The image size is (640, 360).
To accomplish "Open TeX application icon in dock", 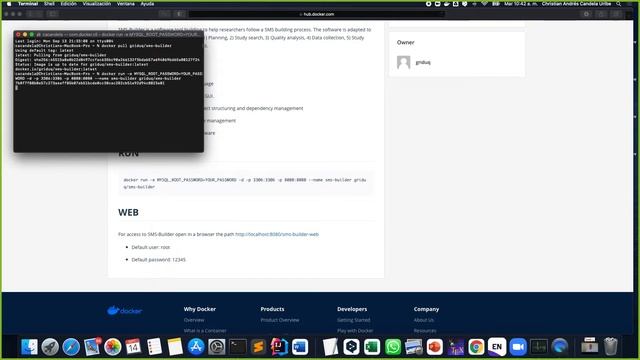I will [456, 347].
